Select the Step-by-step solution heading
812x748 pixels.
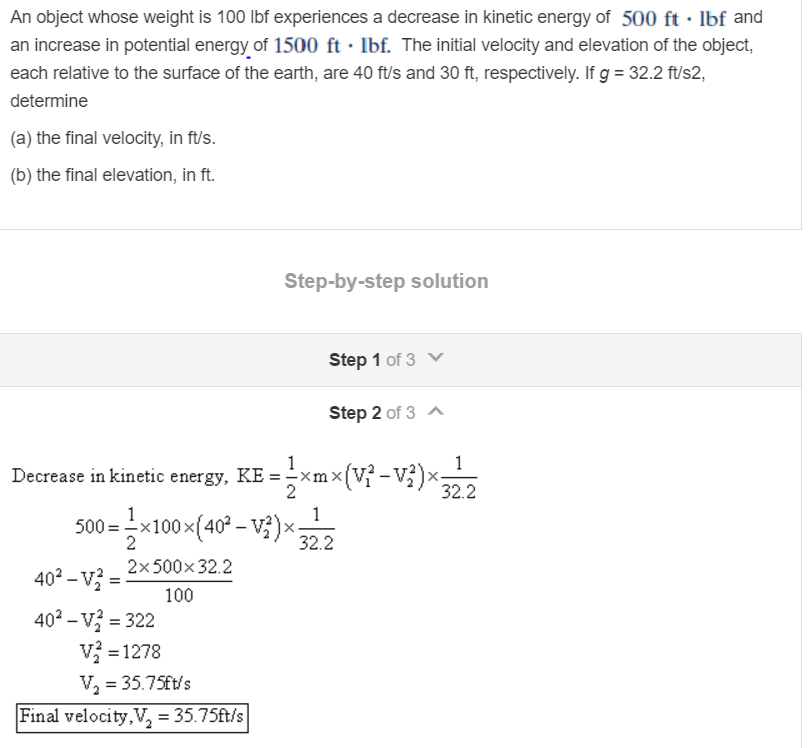(389, 281)
